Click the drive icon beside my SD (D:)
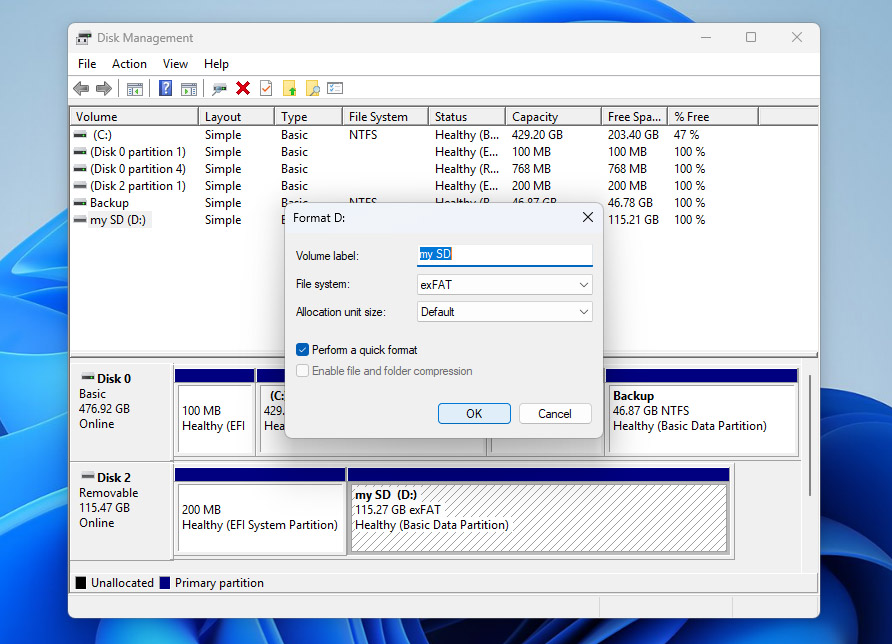892x644 pixels. coord(80,220)
